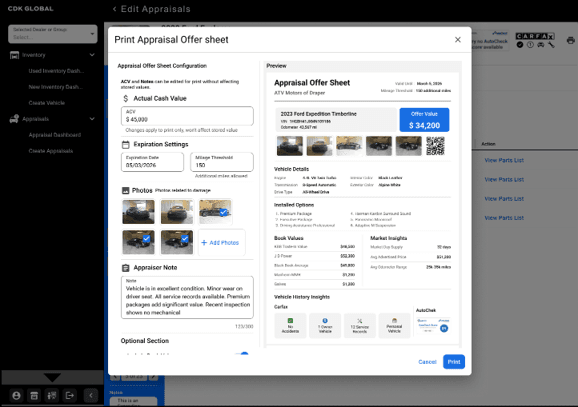Click the calendar Expiration Settings icon
The height and width of the screenshot is (407, 578).
[x=126, y=145]
